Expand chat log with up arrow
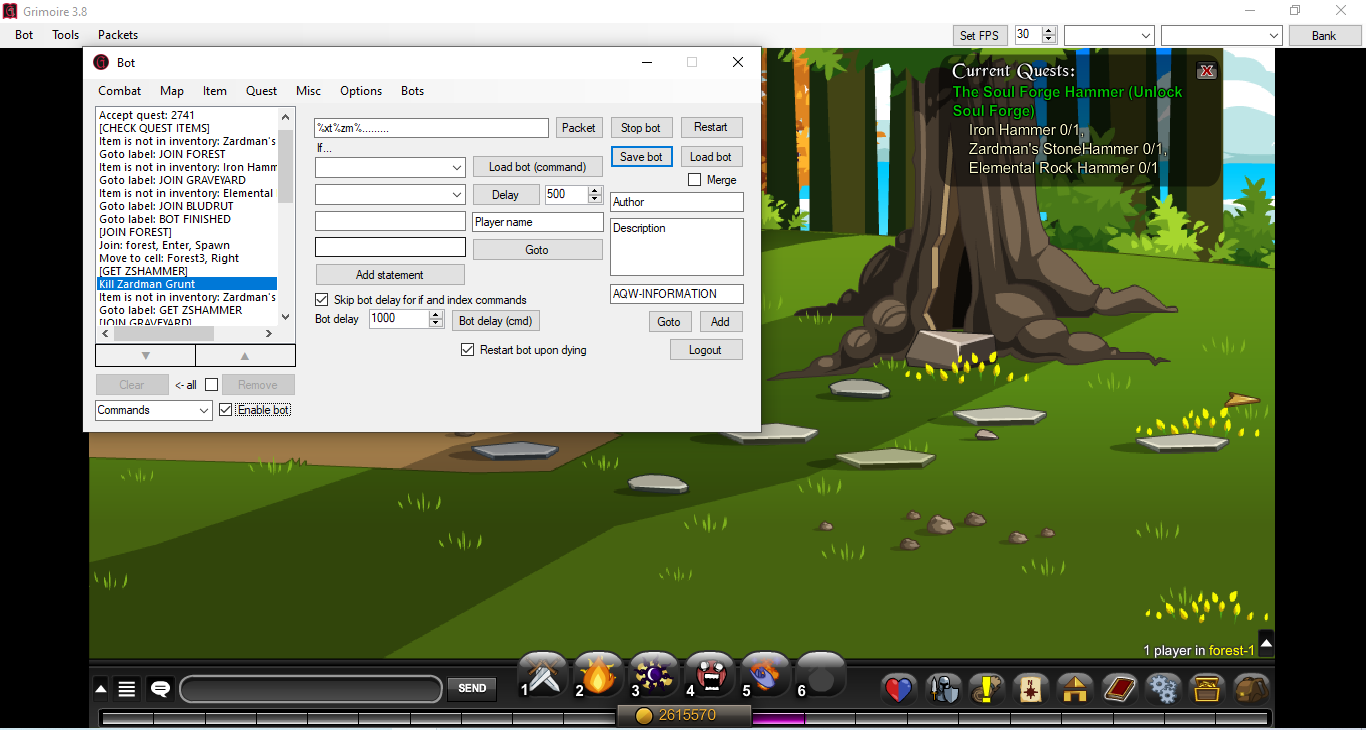This screenshot has height=730, width=1366. (101, 688)
